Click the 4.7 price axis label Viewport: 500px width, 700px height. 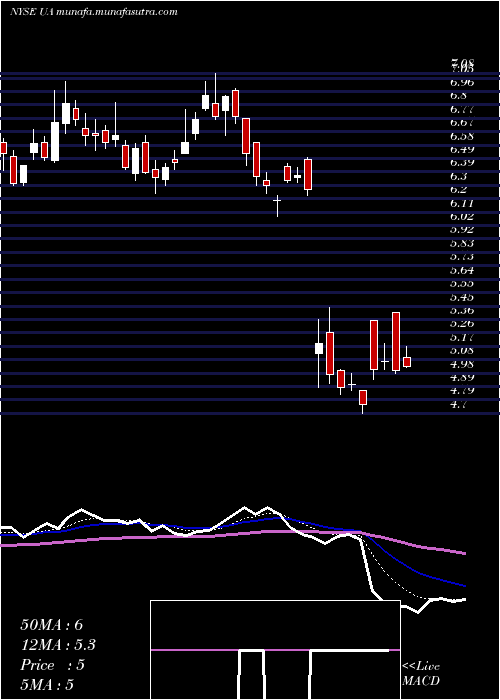pos(459,404)
